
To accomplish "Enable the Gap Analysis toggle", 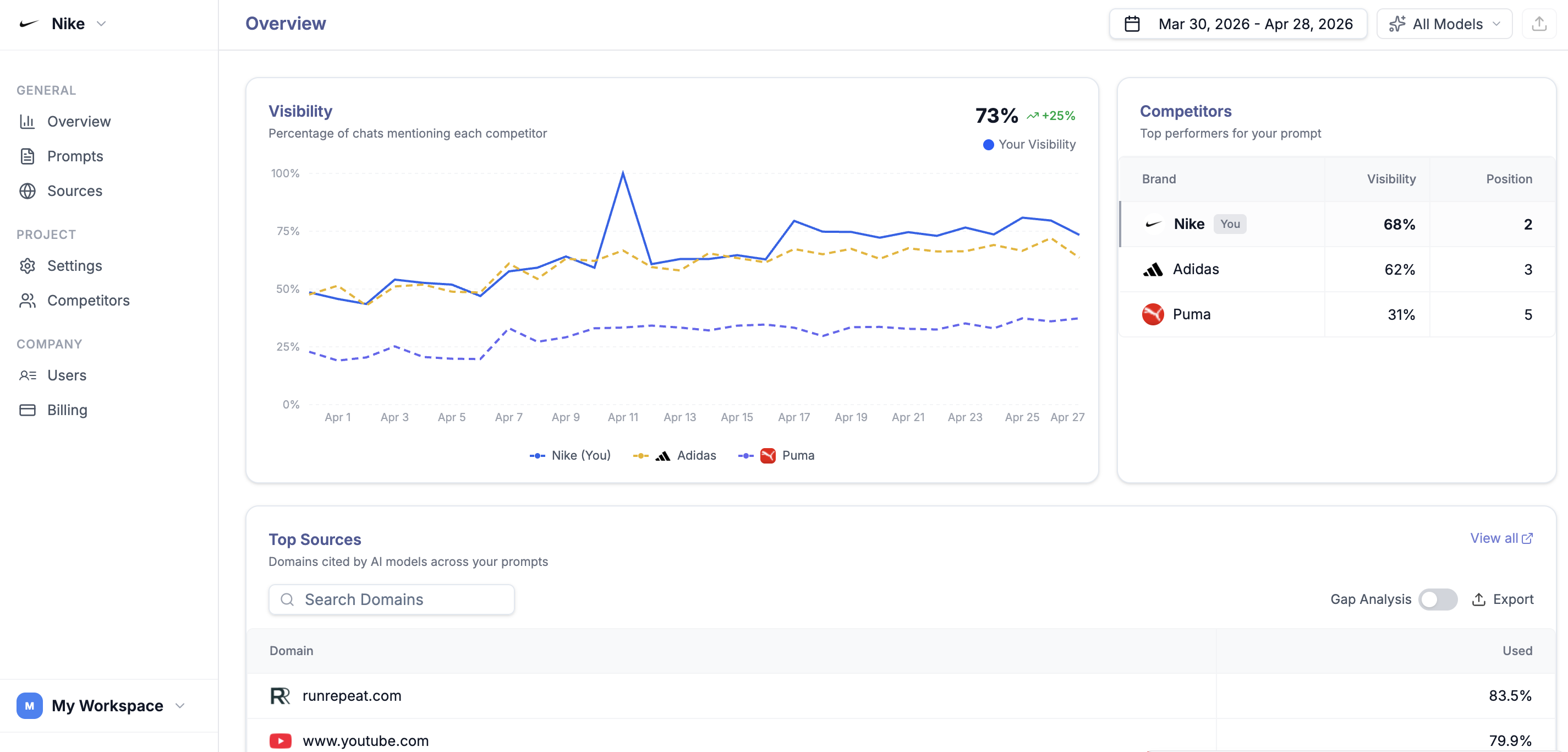I will (x=1438, y=599).
